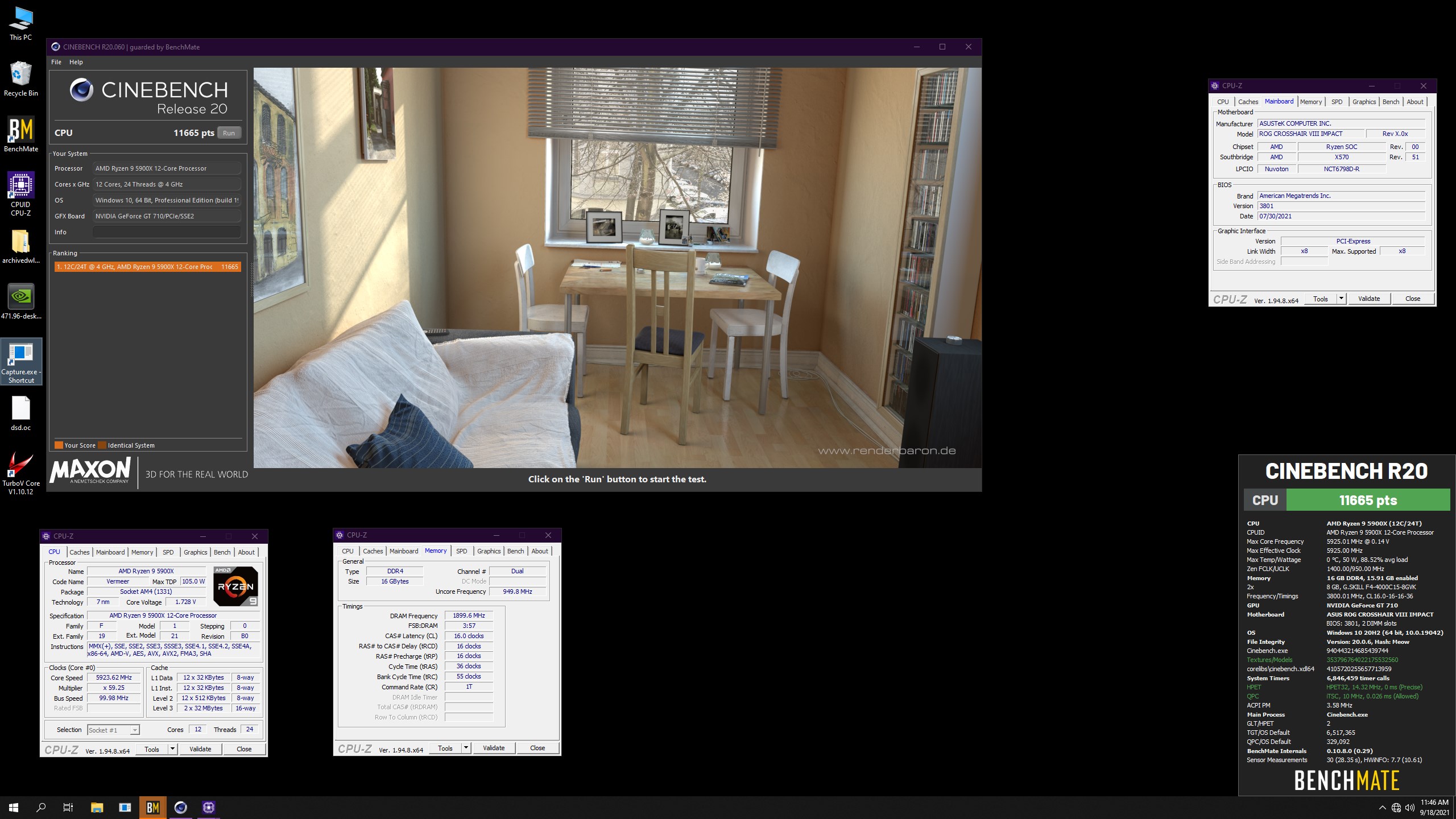Launch BenchMate desktop shortcut
Image resolution: width=1456 pixels, height=819 pixels.
point(20,134)
